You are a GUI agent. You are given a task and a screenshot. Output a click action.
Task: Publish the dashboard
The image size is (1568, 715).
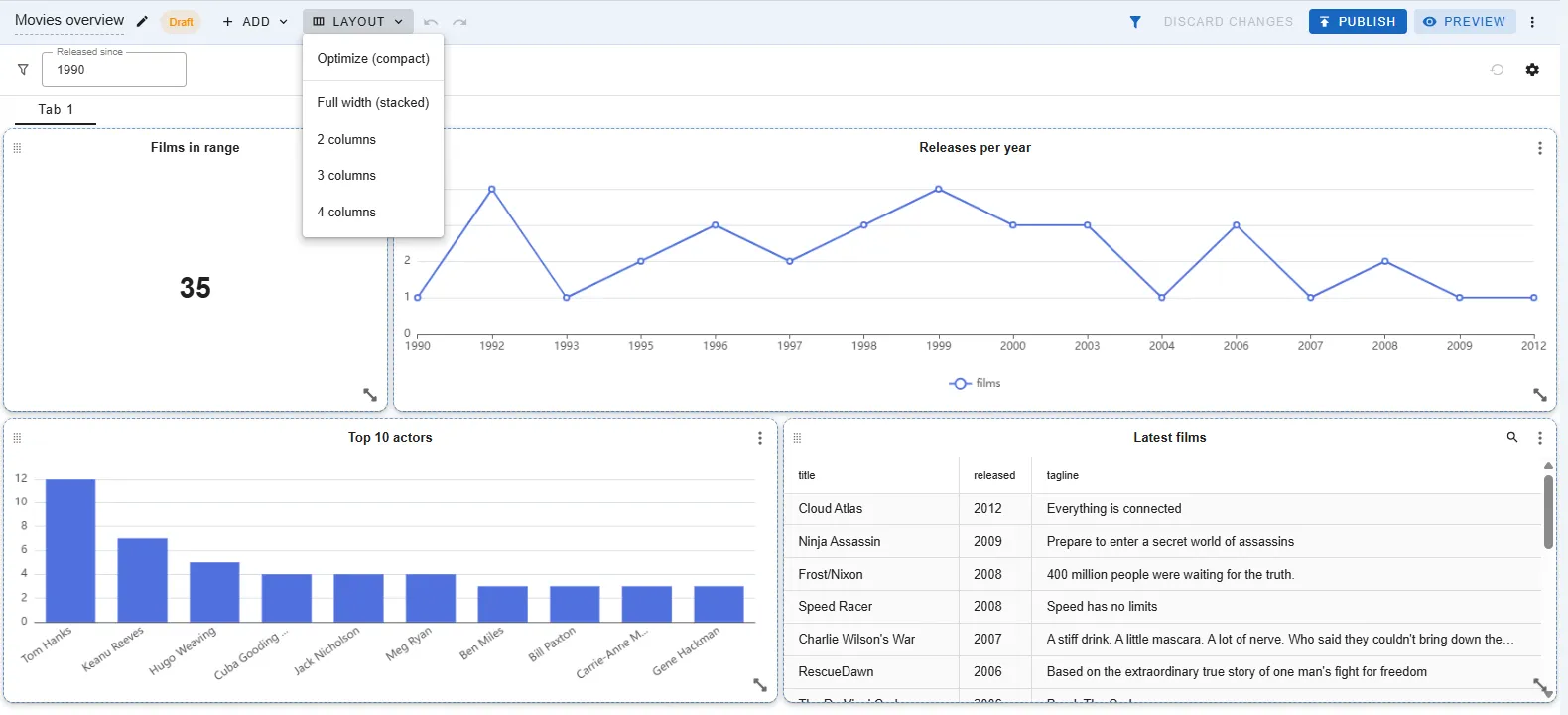tap(1358, 22)
